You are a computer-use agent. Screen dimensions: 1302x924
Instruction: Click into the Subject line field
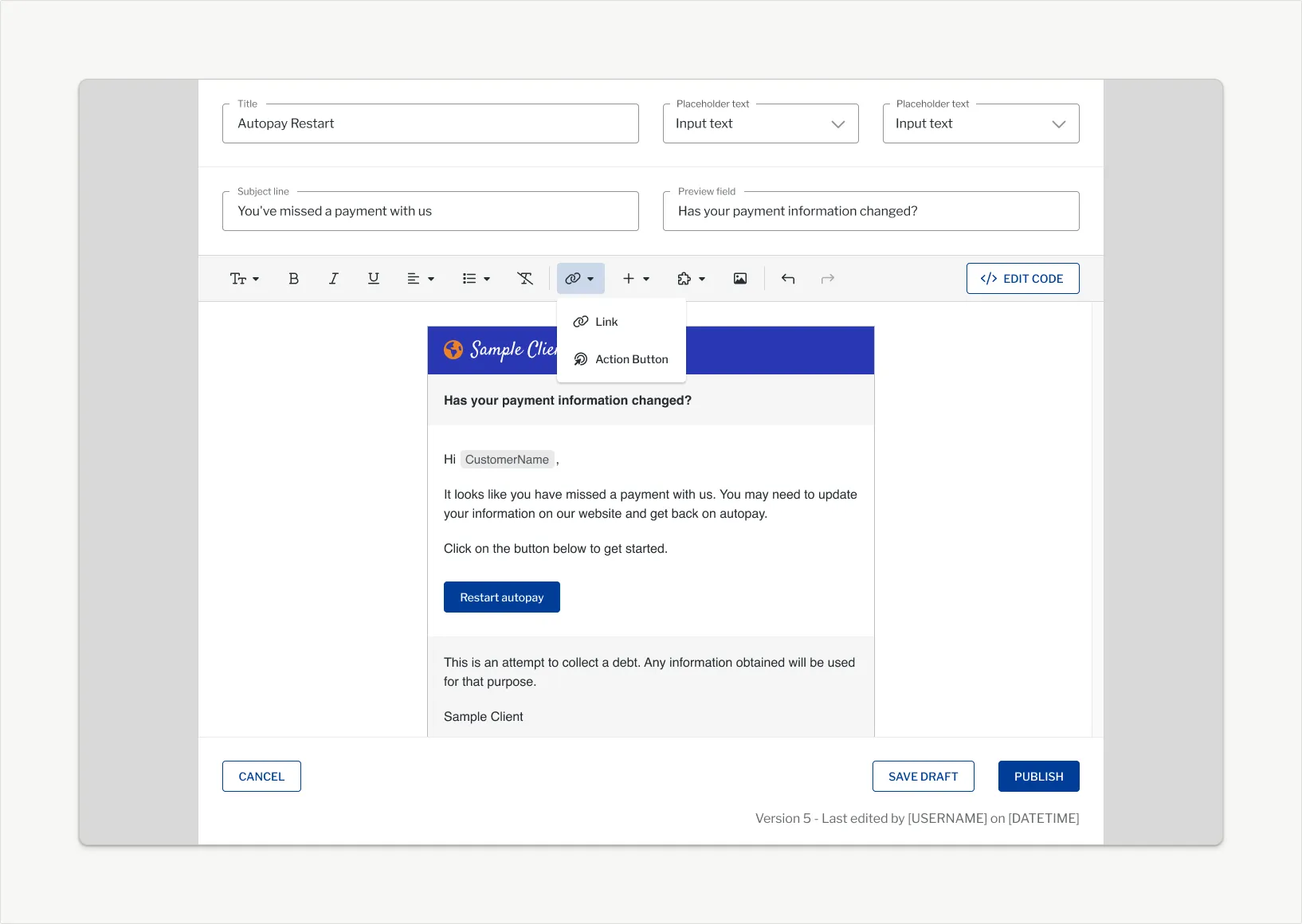pyautogui.click(x=430, y=211)
